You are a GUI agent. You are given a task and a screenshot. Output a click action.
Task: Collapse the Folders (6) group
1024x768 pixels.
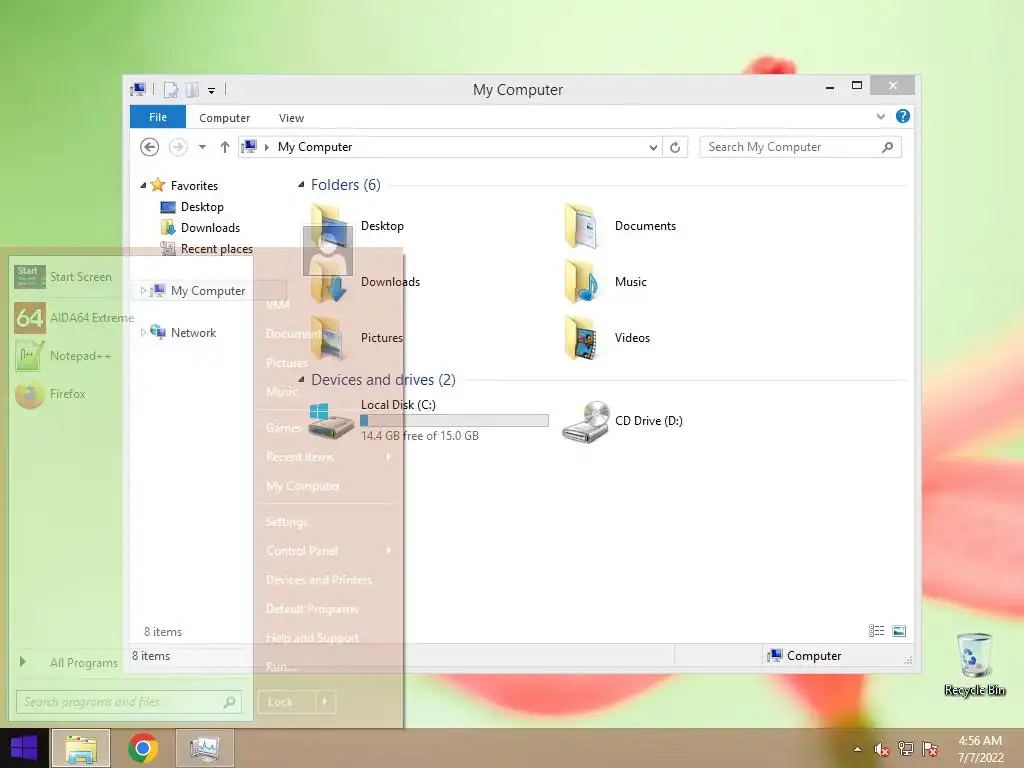coord(301,185)
